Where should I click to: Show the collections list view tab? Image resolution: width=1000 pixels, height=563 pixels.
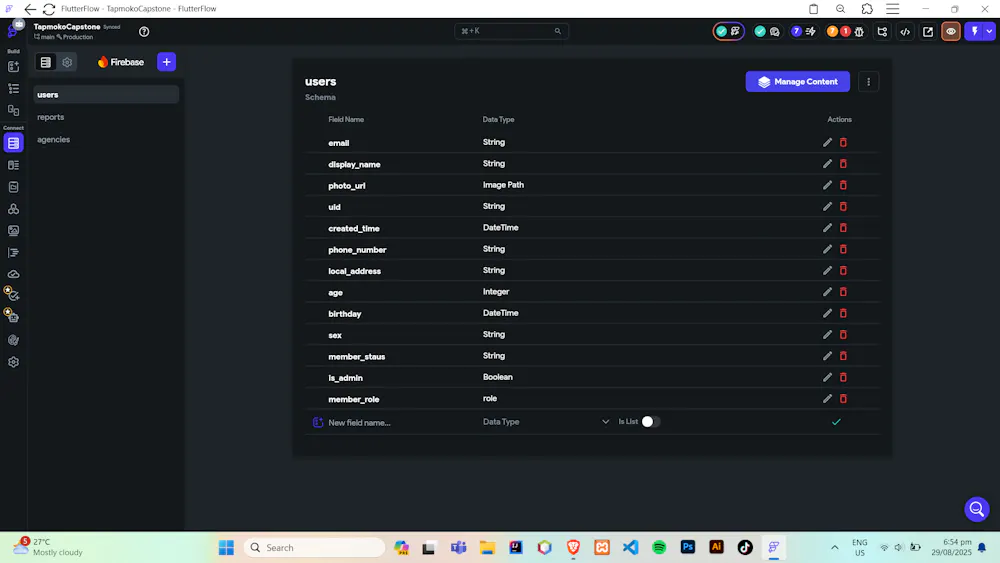tap(45, 62)
